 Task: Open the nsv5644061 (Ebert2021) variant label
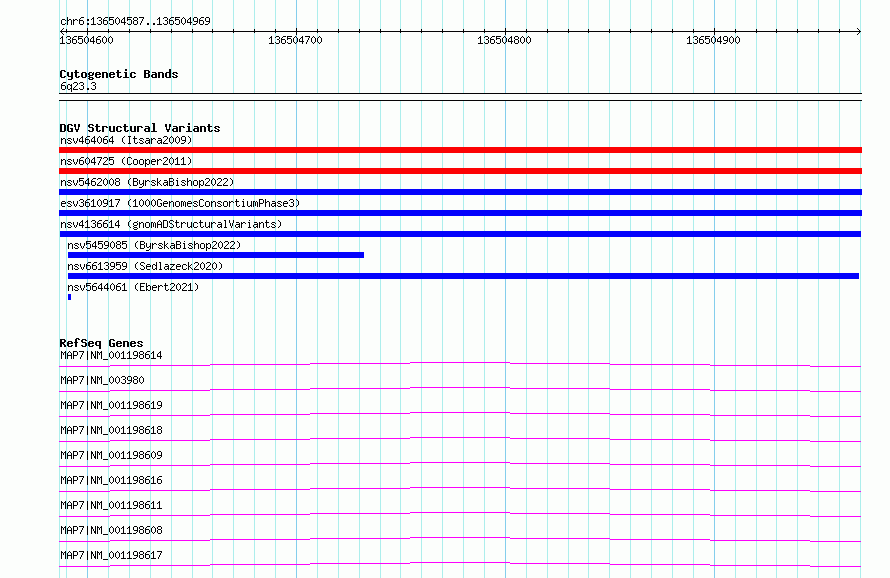coord(133,287)
